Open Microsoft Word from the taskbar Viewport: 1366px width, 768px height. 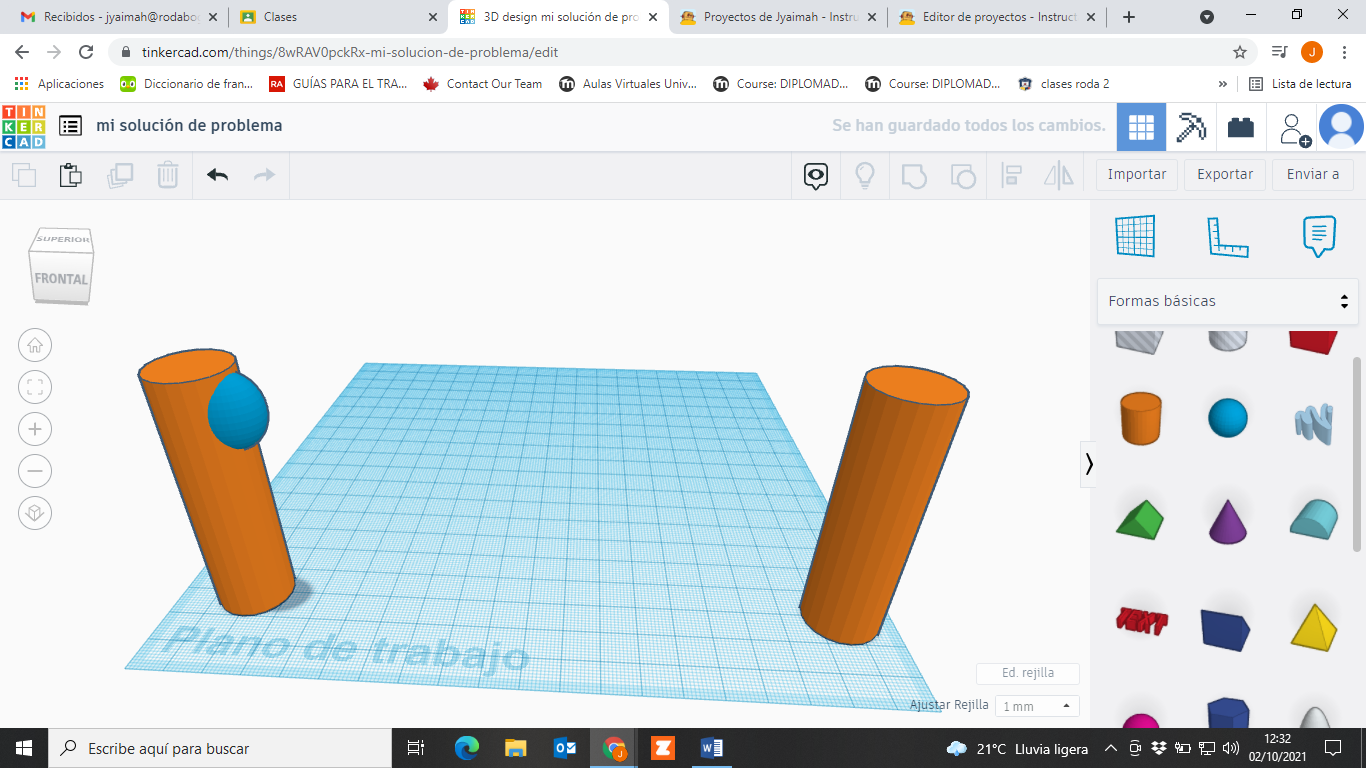pyautogui.click(x=711, y=748)
